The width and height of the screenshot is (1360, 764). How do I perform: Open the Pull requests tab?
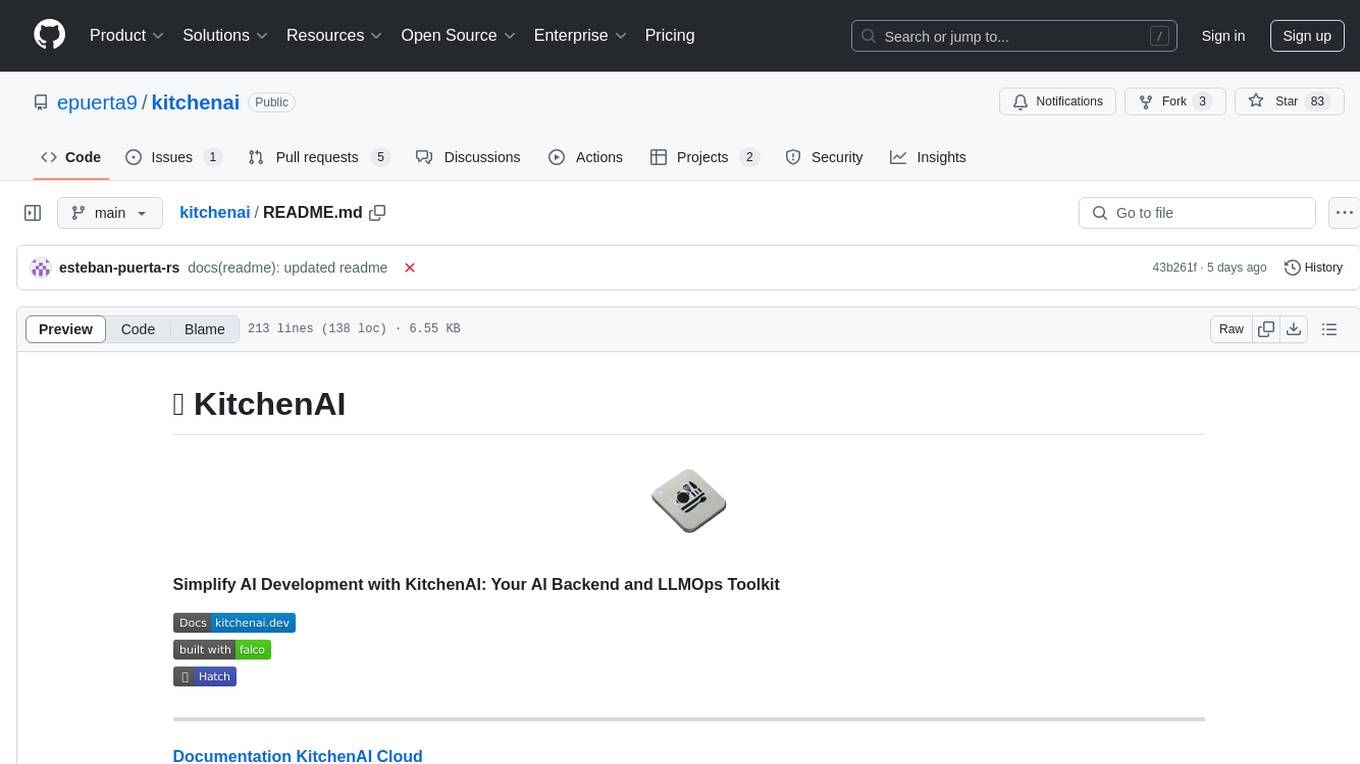tap(318, 157)
